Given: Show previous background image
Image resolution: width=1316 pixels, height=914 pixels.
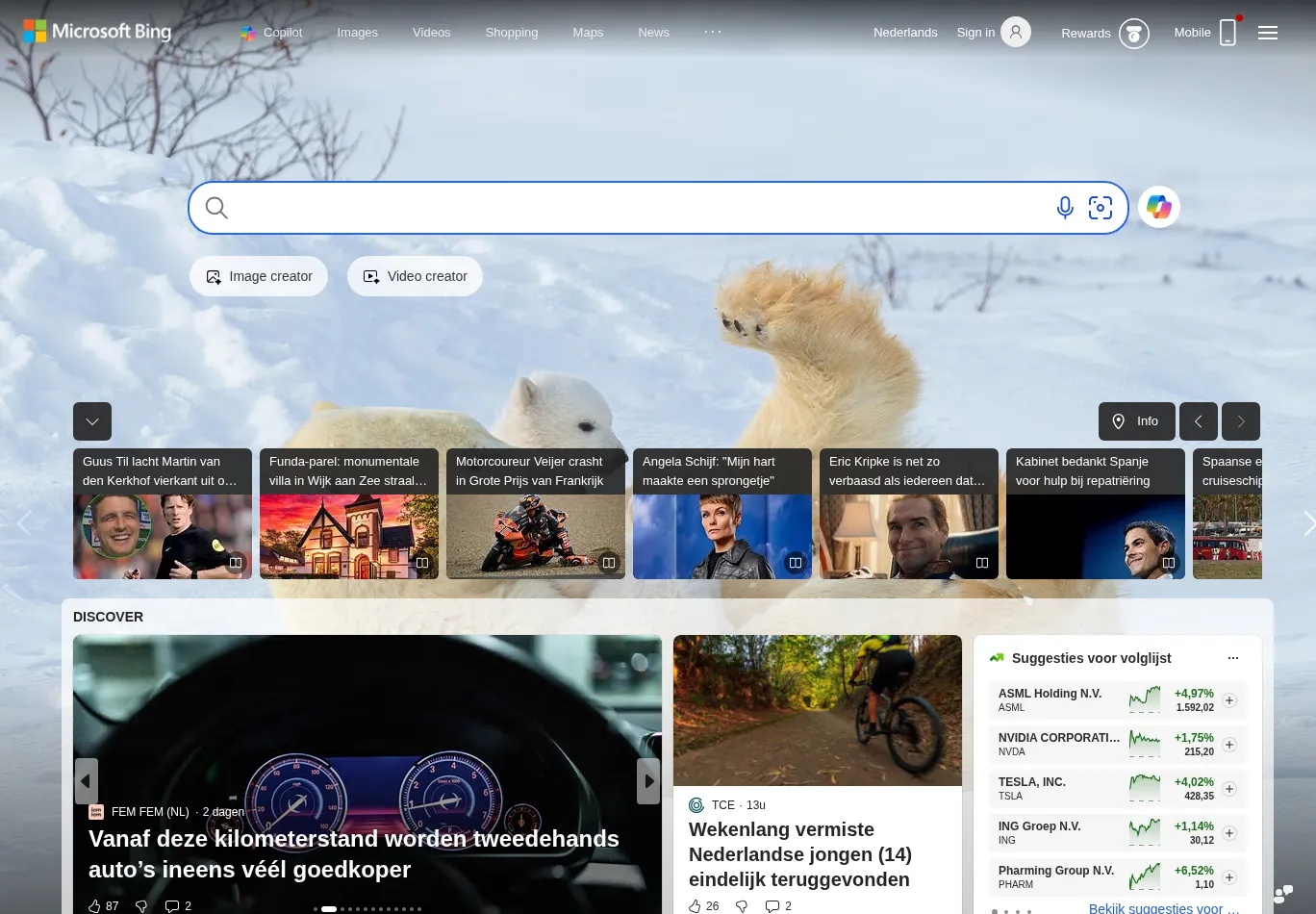Looking at the screenshot, I should click(x=1199, y=421).
